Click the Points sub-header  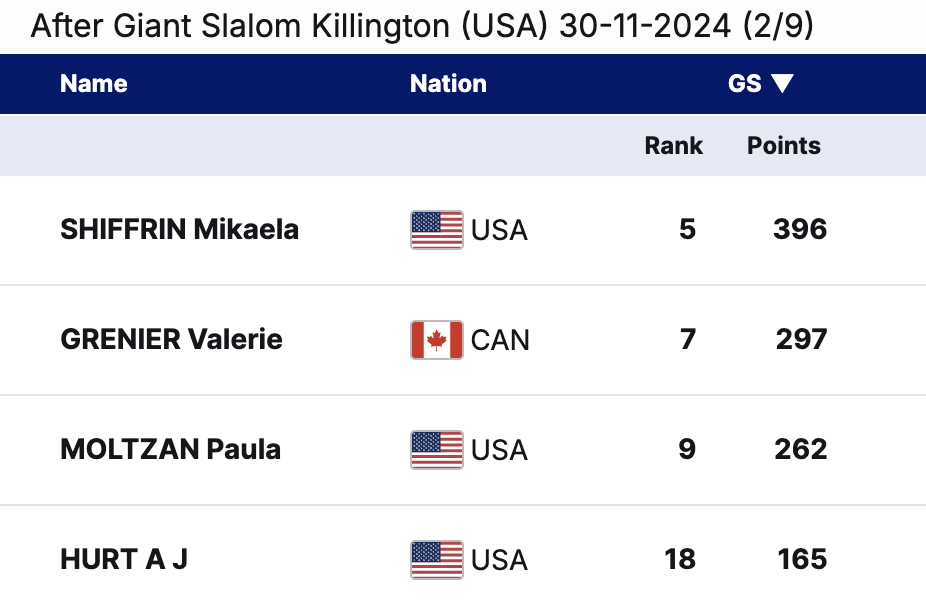point(784,146)
